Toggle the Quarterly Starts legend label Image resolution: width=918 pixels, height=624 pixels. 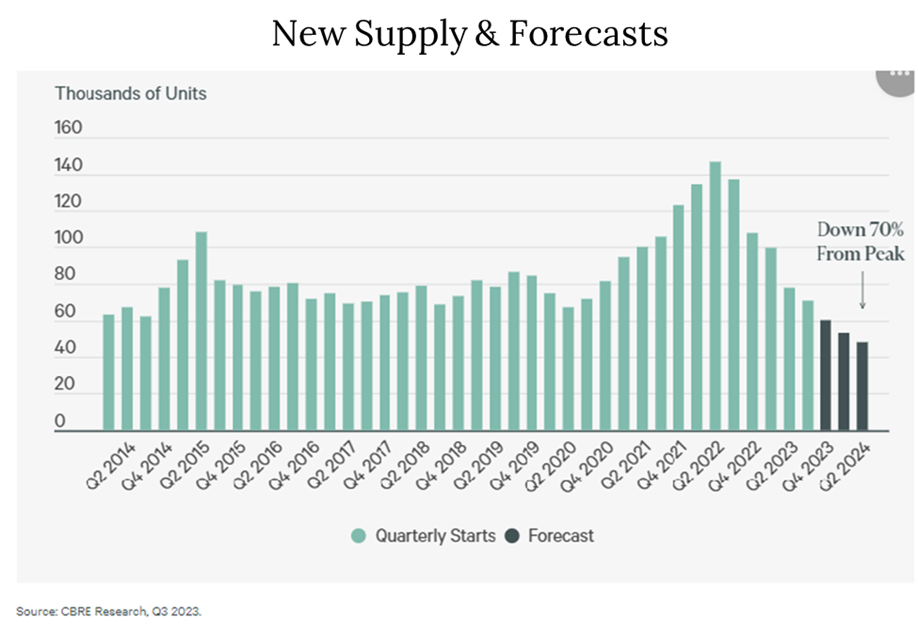pos(435,536)
